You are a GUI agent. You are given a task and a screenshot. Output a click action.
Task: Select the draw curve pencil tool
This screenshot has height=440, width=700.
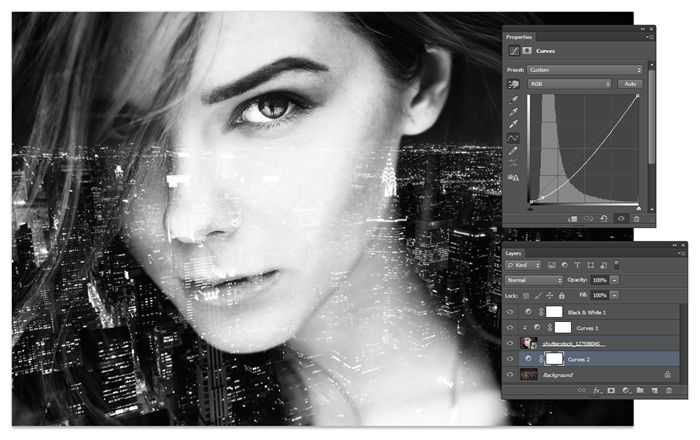pos(514,151)
